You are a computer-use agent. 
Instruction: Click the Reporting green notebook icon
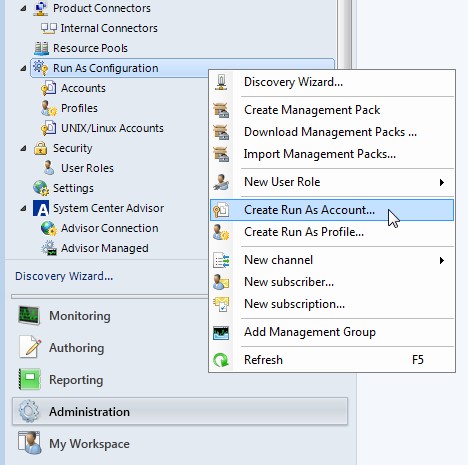coord(30,379)
